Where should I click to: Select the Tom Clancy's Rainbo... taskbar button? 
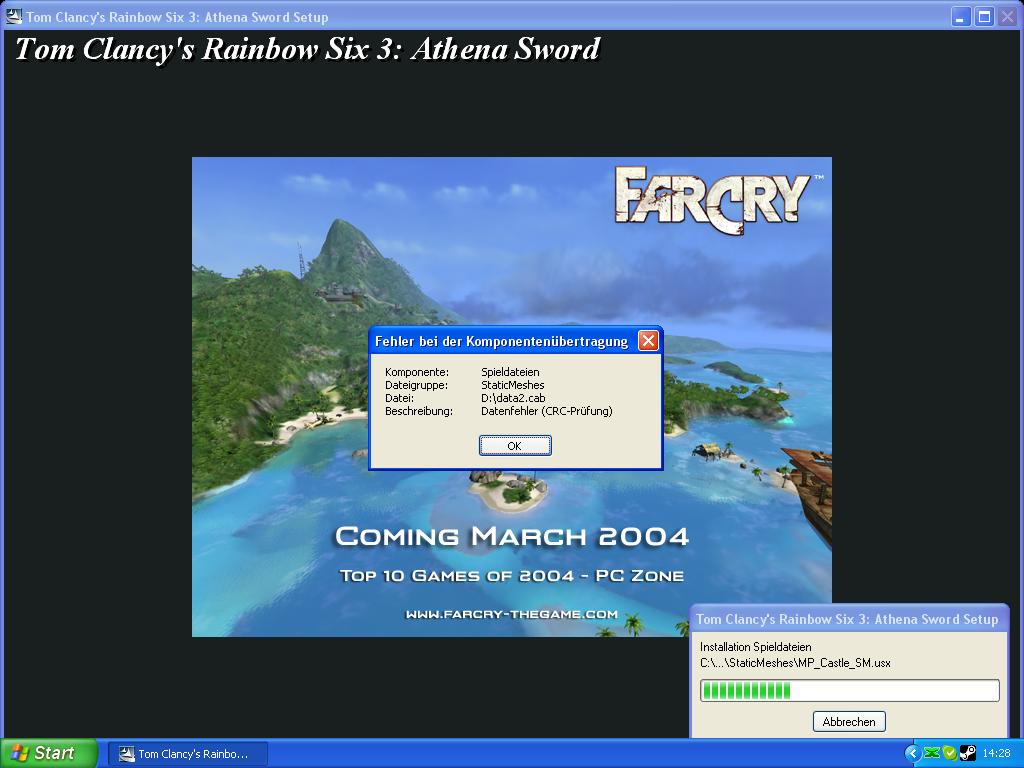[189, 754]
